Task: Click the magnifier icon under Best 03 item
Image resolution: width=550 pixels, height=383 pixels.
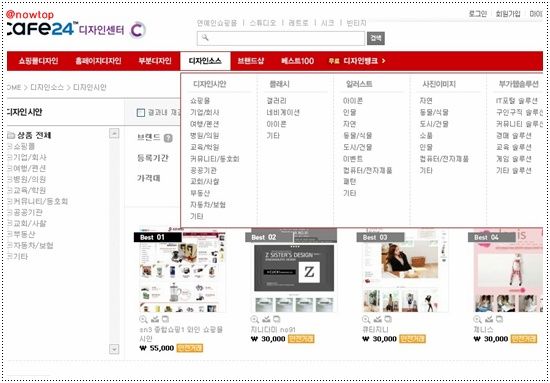Action: [366, 319]
